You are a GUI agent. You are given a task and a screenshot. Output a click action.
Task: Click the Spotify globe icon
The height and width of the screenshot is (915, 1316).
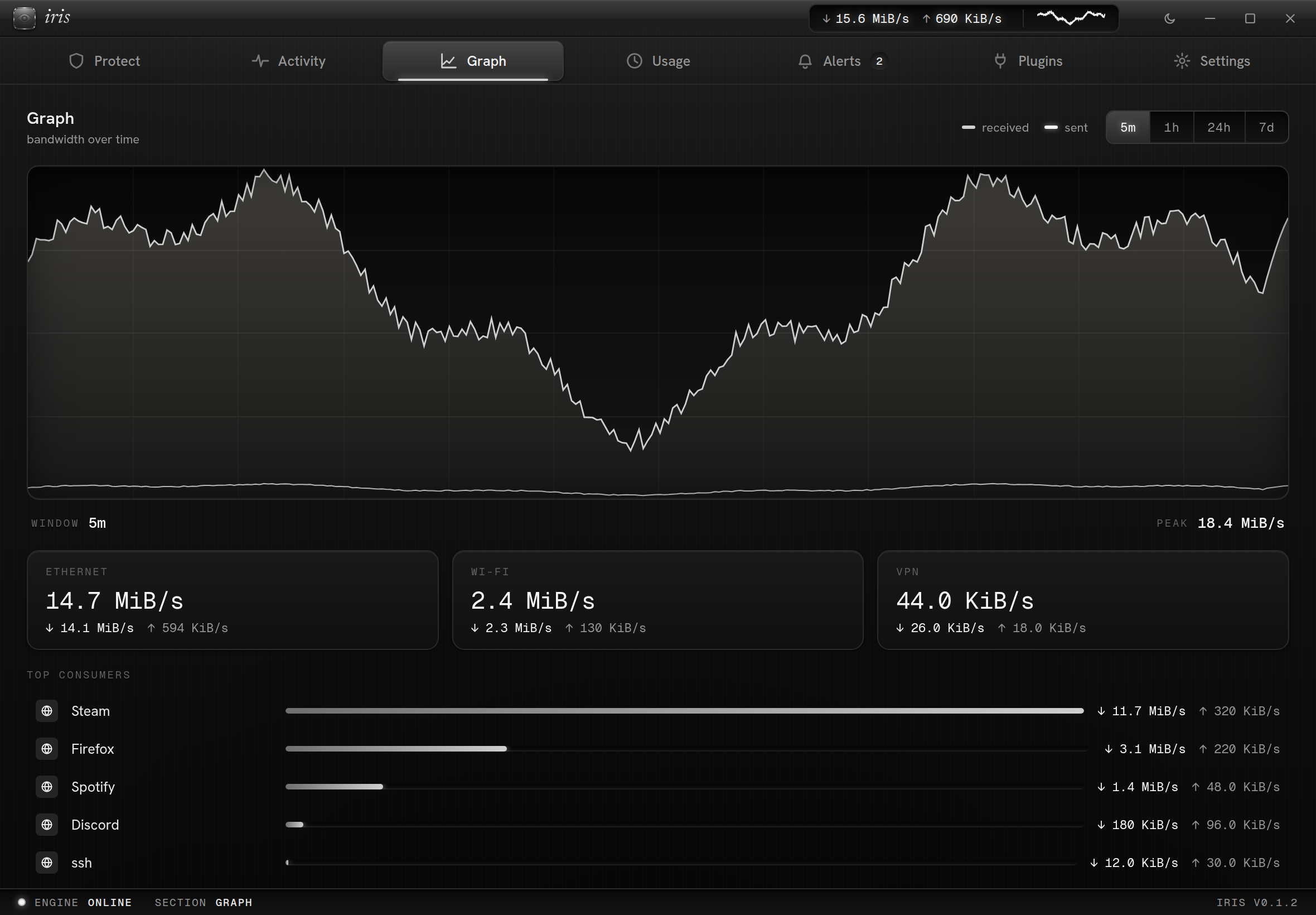47,787
